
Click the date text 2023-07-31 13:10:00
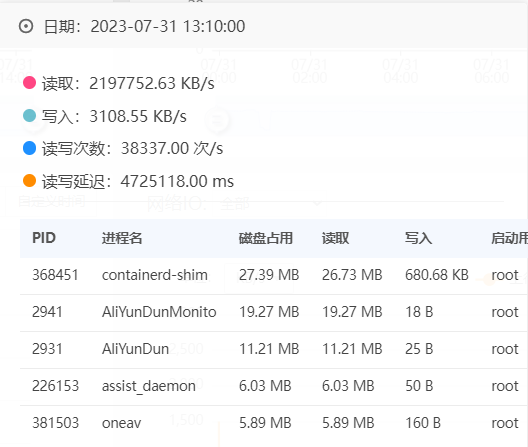pos(168,26)
